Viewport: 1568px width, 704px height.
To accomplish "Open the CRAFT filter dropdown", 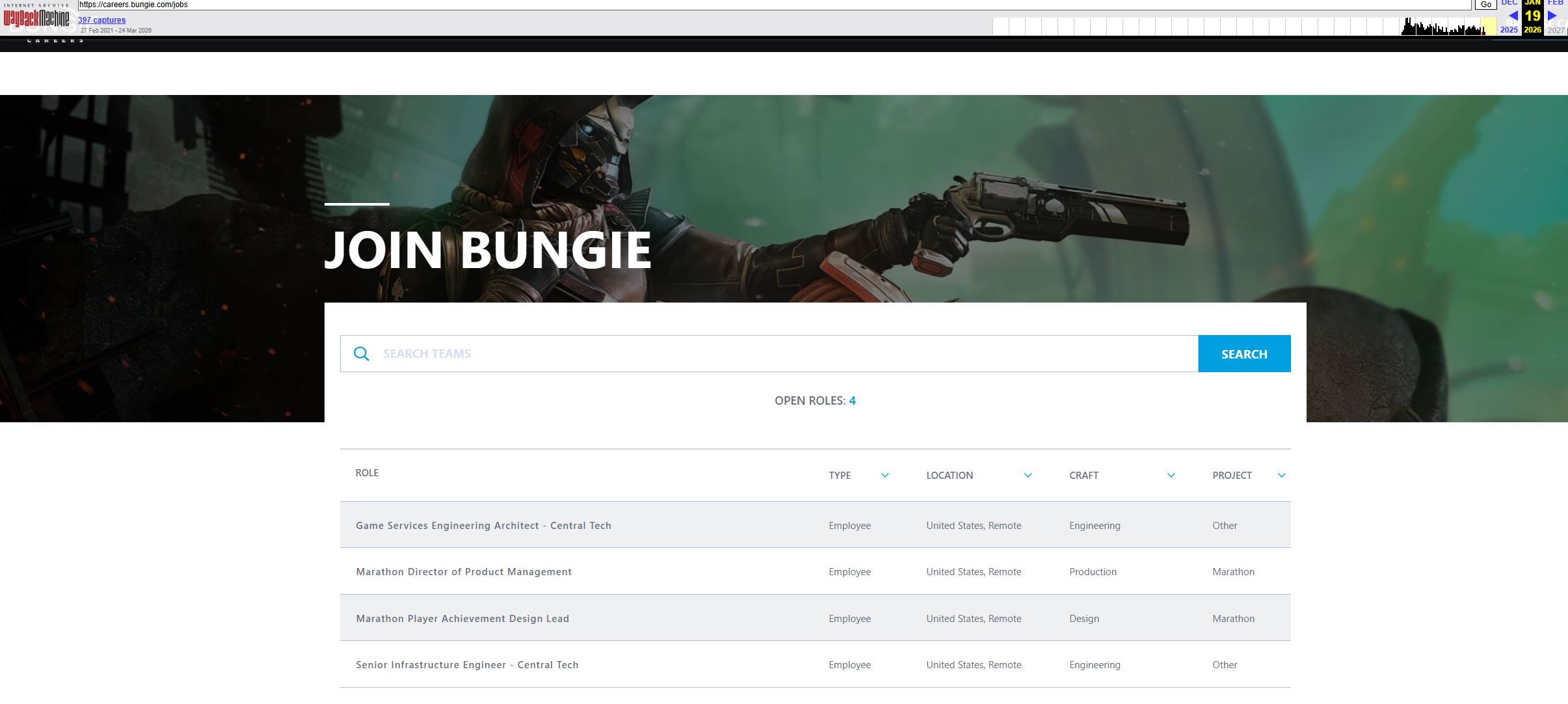I will [1171, 476].
